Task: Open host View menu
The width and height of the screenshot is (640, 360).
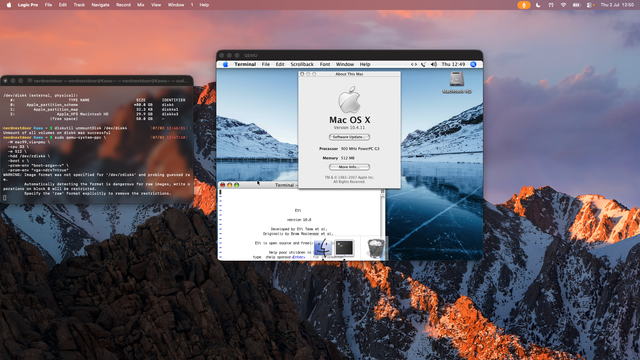Action: 156,5
